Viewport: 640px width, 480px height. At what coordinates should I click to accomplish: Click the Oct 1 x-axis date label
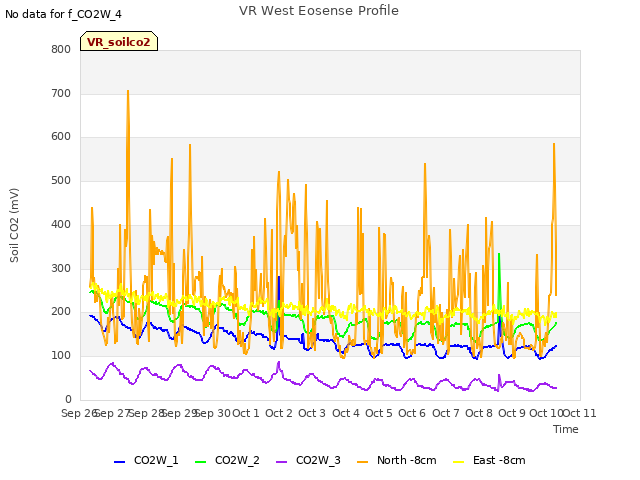[246, 413]
